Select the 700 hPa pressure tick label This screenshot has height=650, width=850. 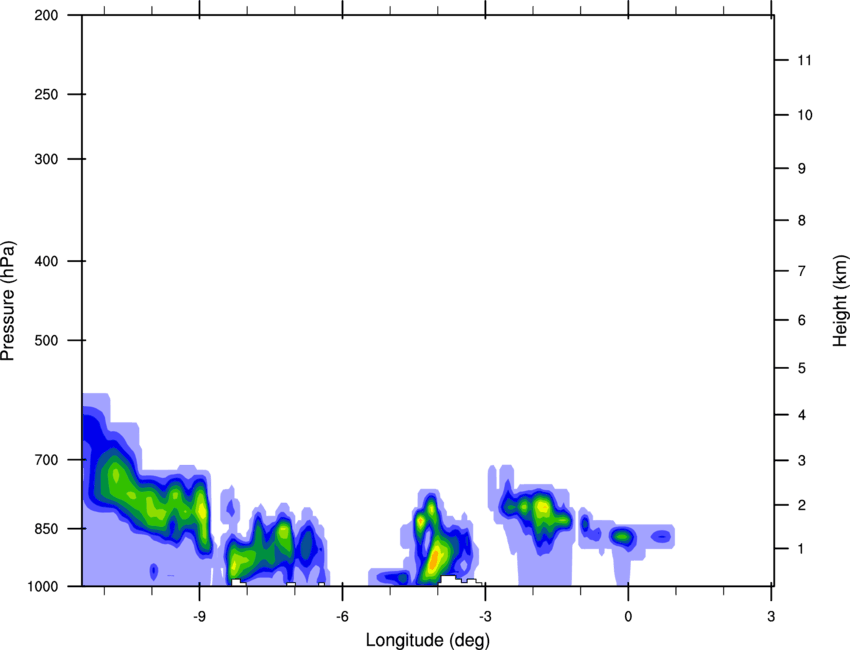pos(47,460)
